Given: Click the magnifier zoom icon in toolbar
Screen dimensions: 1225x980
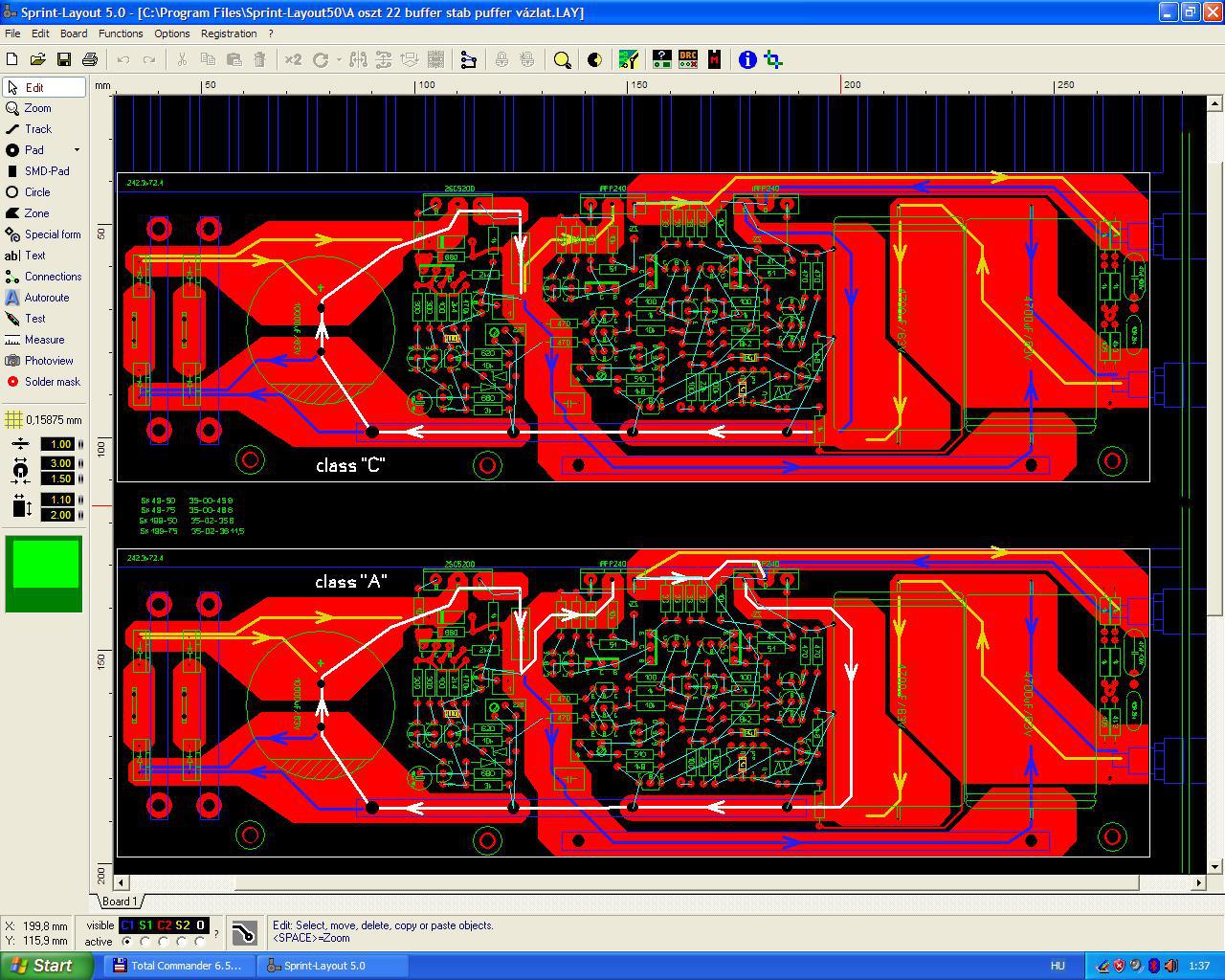Looking at the screenshot, I should click(x=563, y=59).
